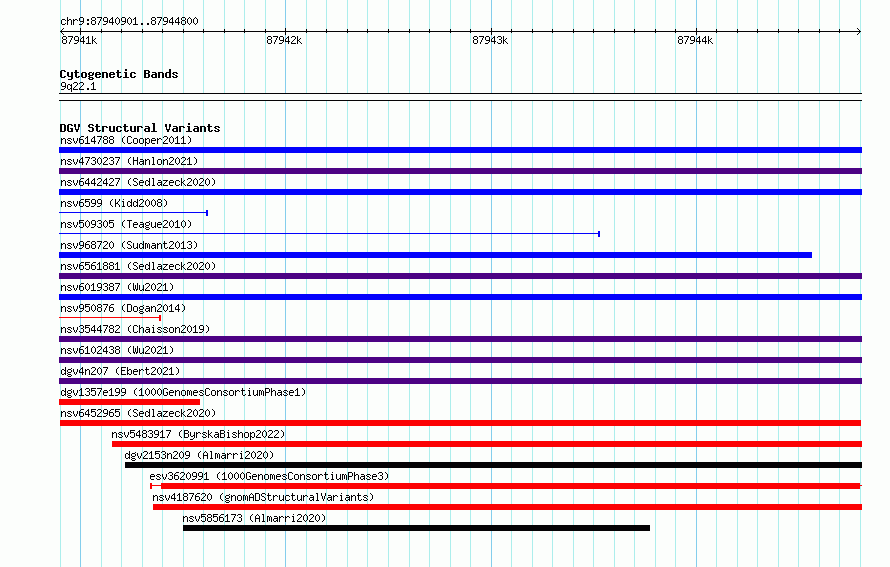
Task: Select the dgv2153n209 black variant bar
Action: coord(493,465)
